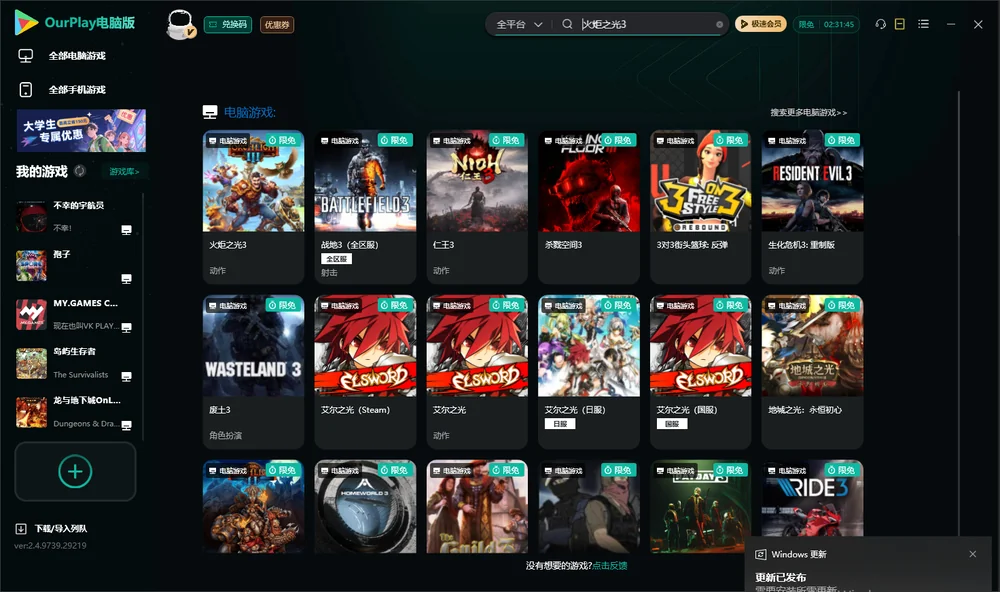Open the 艾尔之光 (Steam) game card
Screen dimensions: 1000x592
tap(365, 372)
